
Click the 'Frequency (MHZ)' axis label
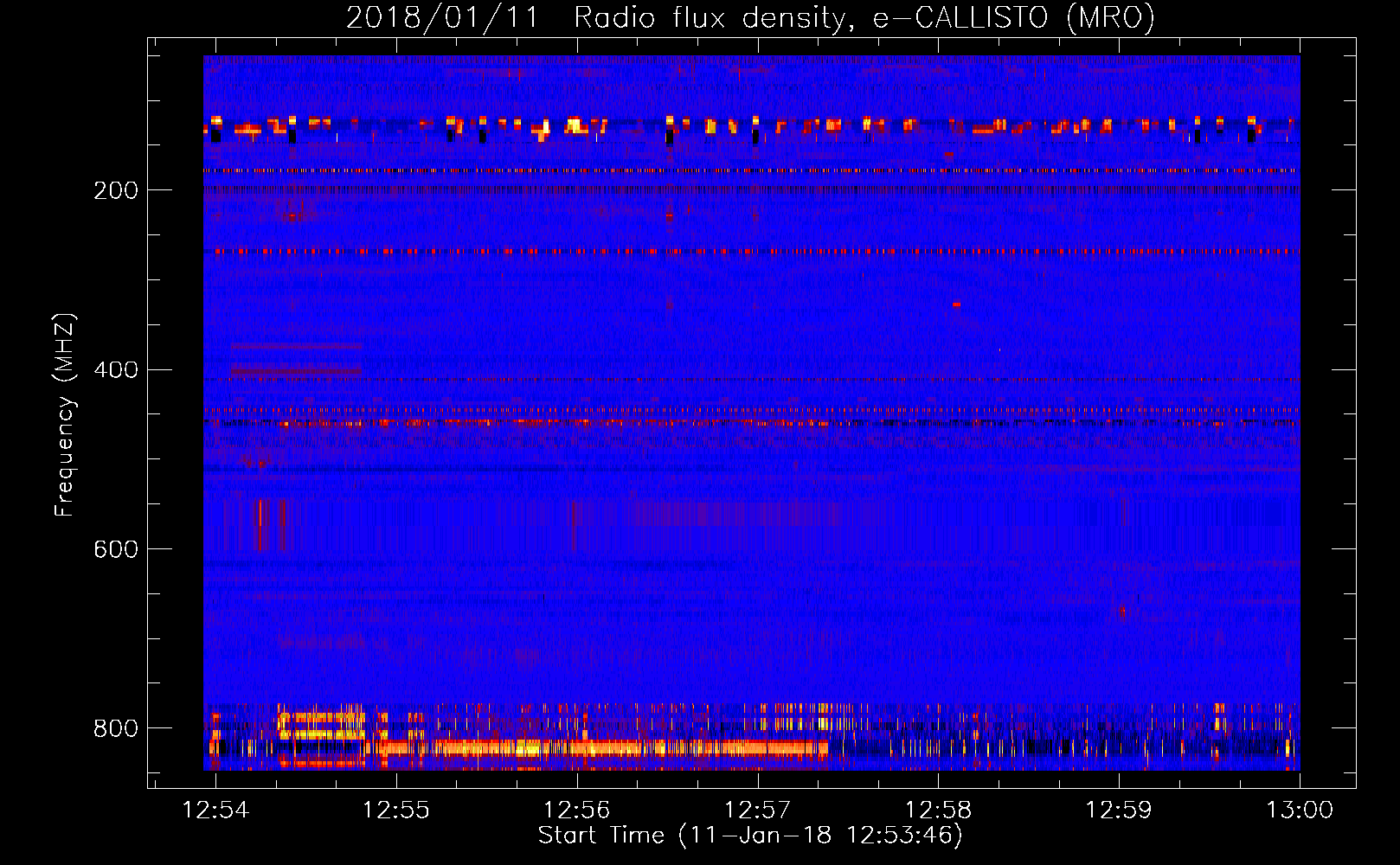[65, 414]
